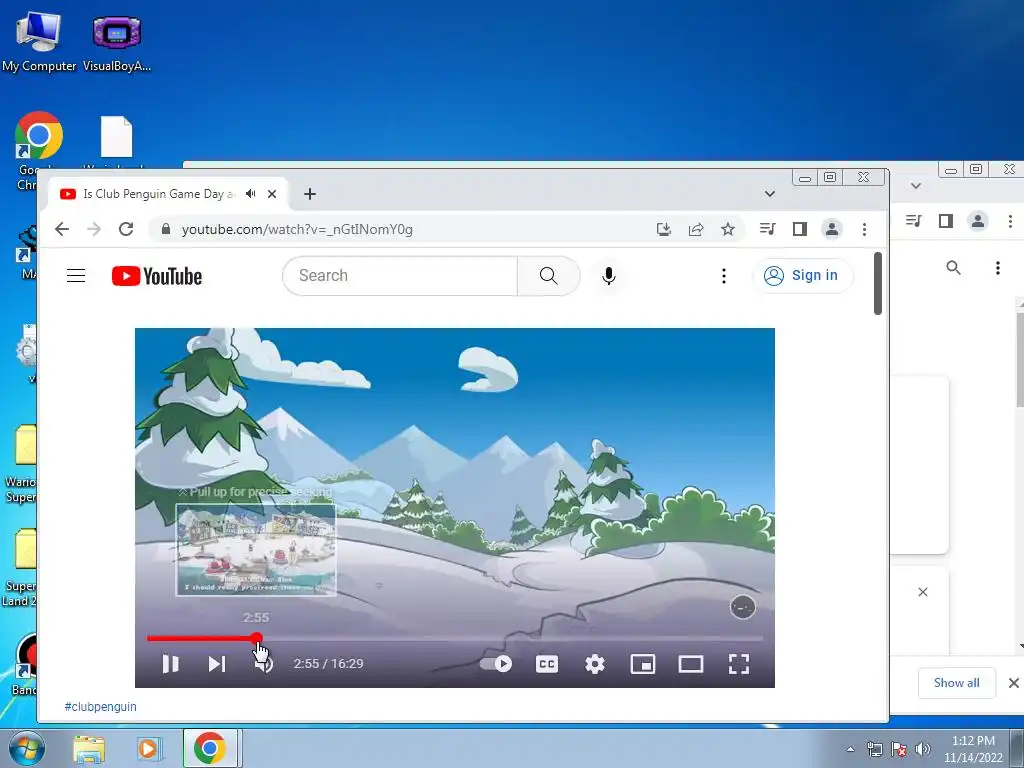This screenshot has width=1024, height=768.
Task: Enable theater mode
Action: tap(691, 664)
